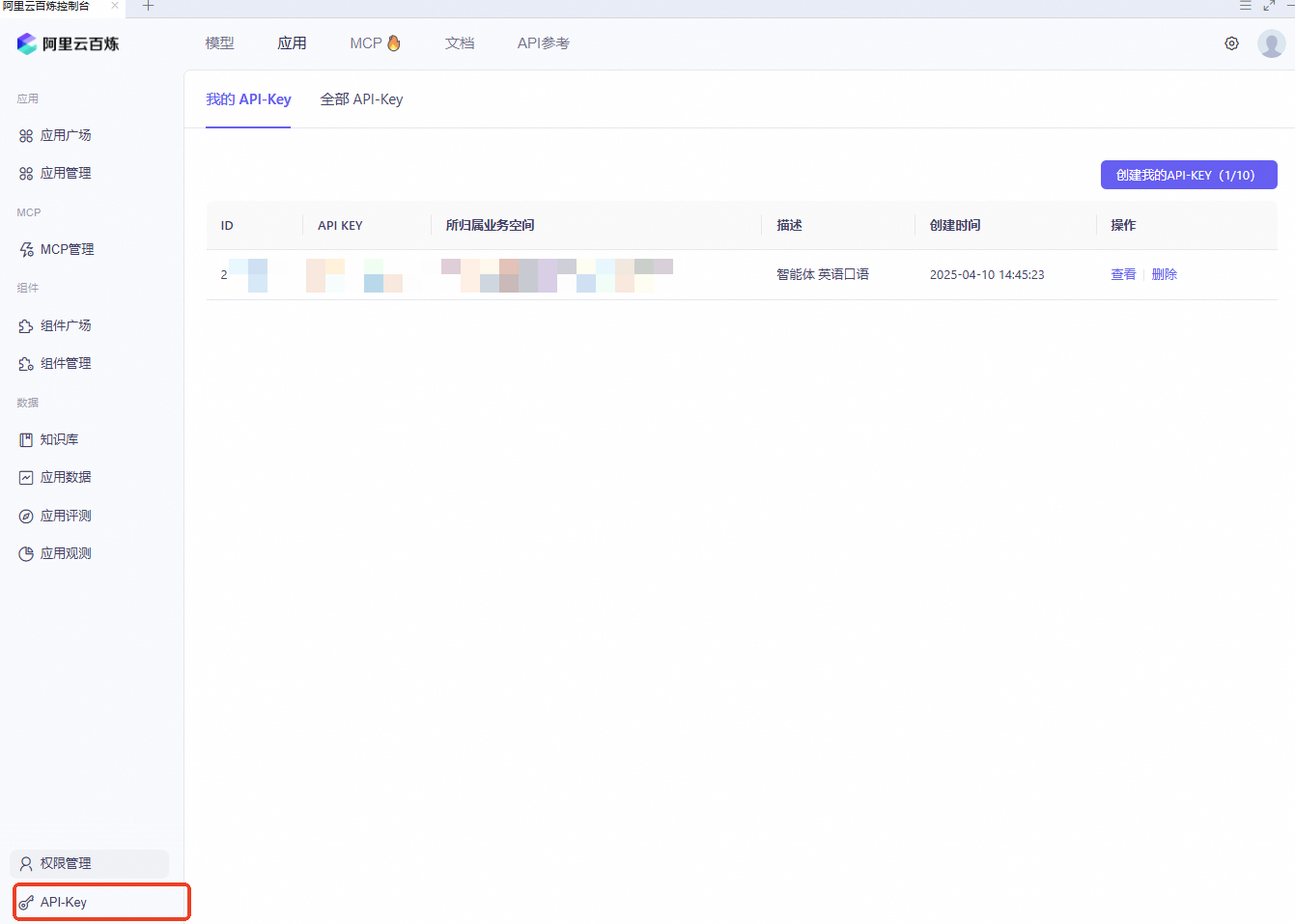
Task: Open the 模型 top menu
Action: point(219,43)
